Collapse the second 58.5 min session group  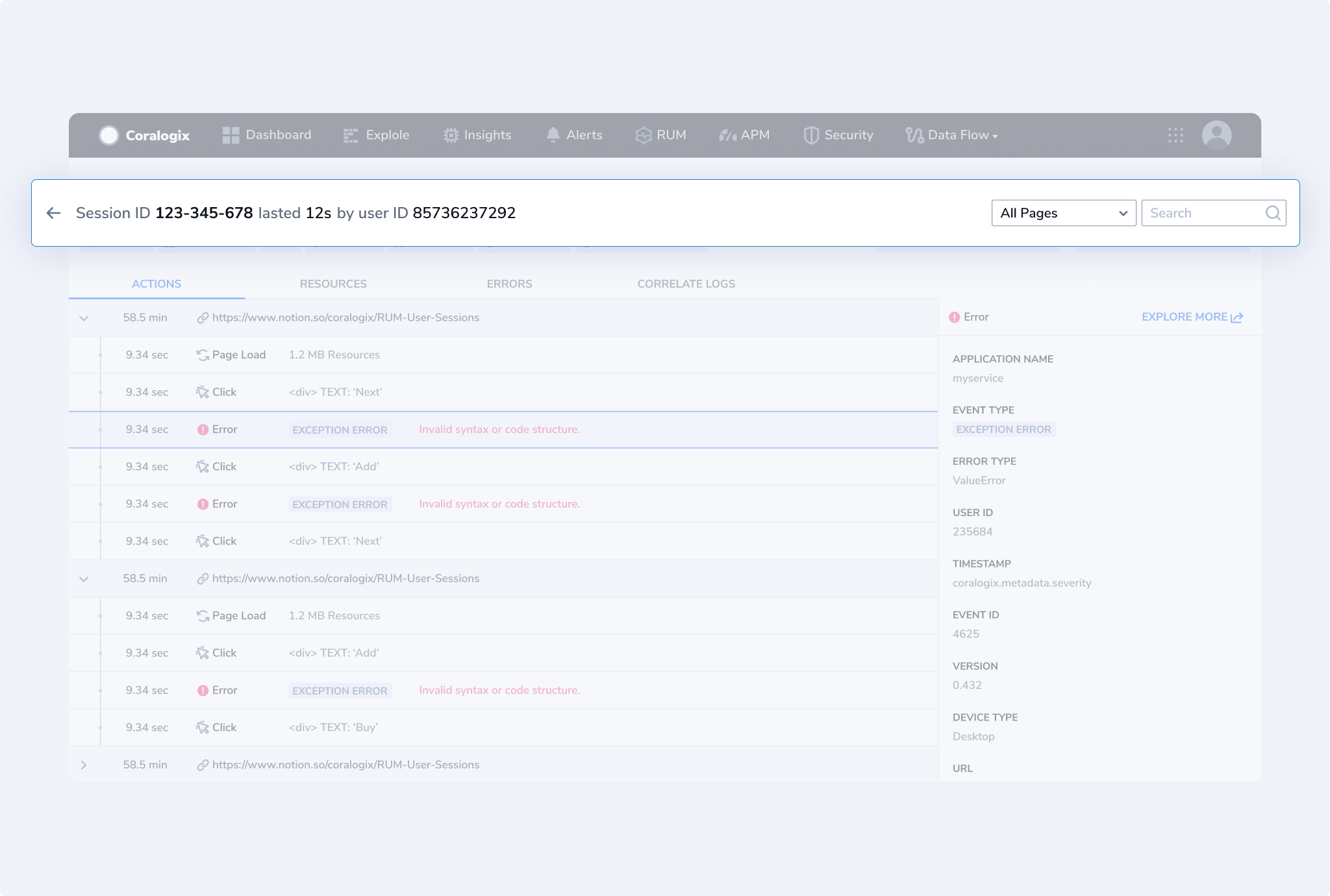[x=84, y=579]
